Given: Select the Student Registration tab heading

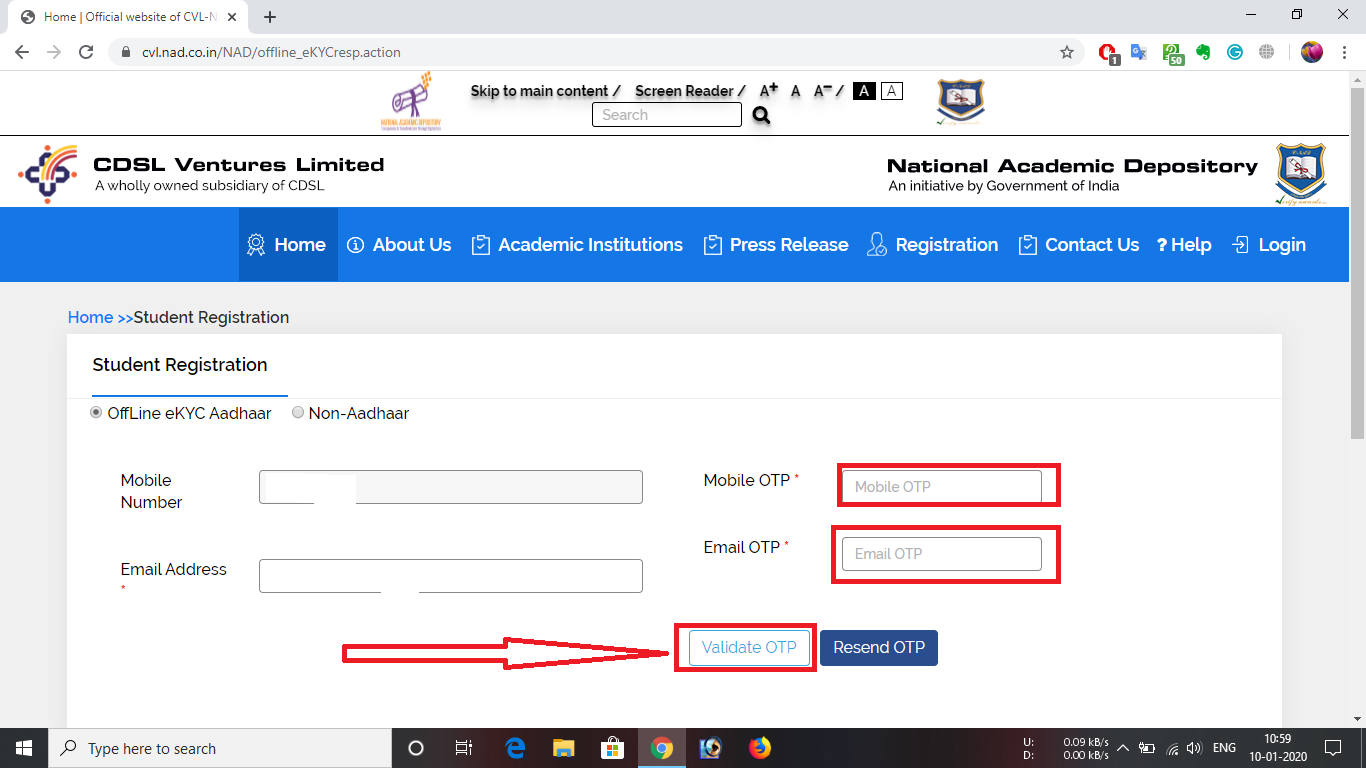Looking at the screenshot, I should click(x=180, y=365).
